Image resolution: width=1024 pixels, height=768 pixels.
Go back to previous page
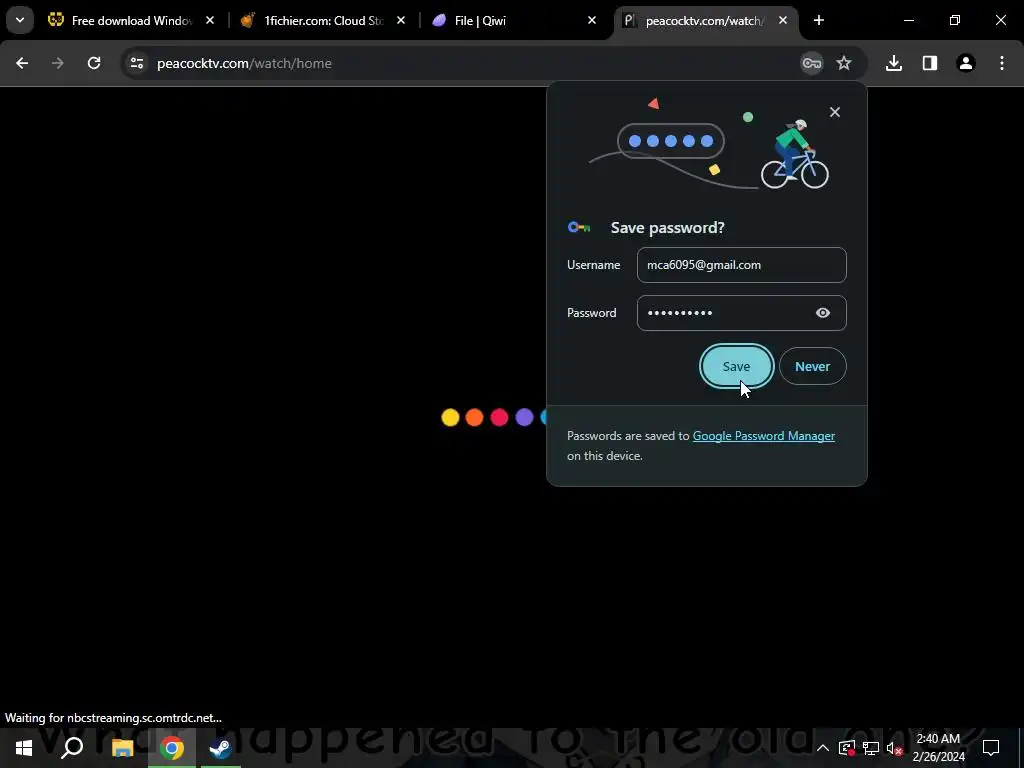(22, 63)
